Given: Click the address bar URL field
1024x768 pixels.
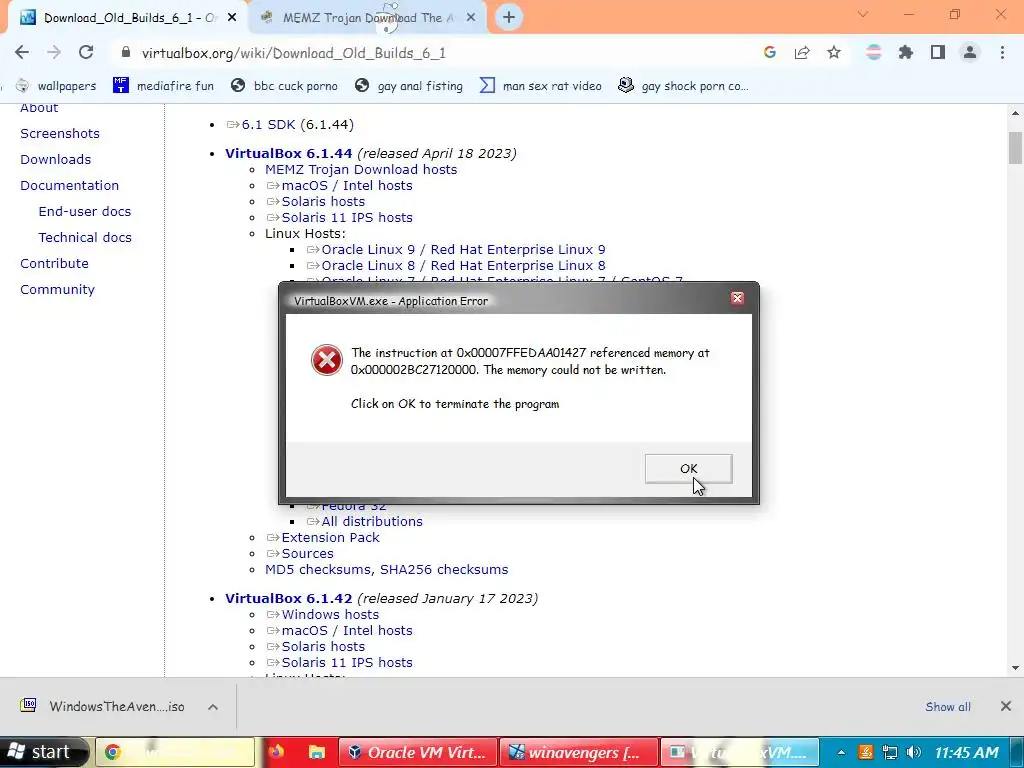Looking at the screenshot, I should point(431,53).
